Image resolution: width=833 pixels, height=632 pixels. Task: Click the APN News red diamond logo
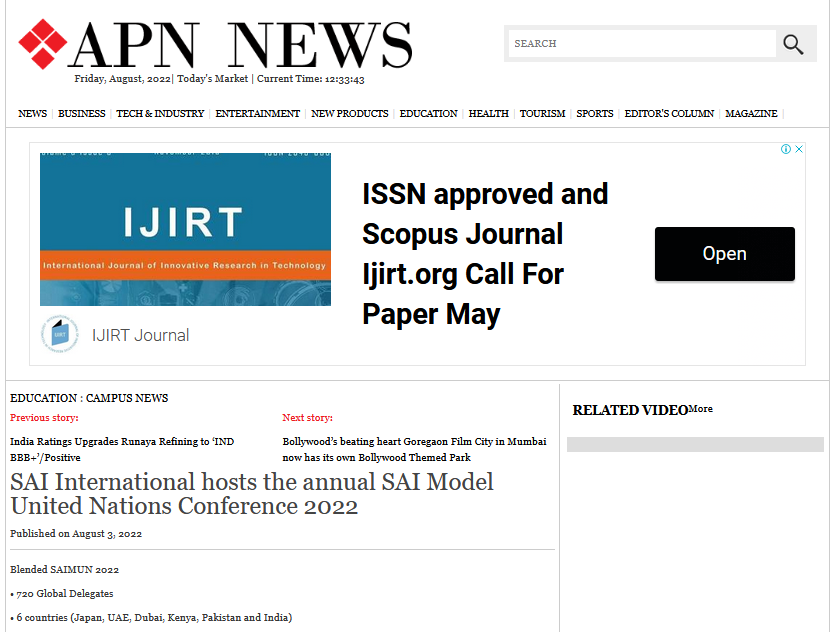pyautogui.click(x=42, y=44)
